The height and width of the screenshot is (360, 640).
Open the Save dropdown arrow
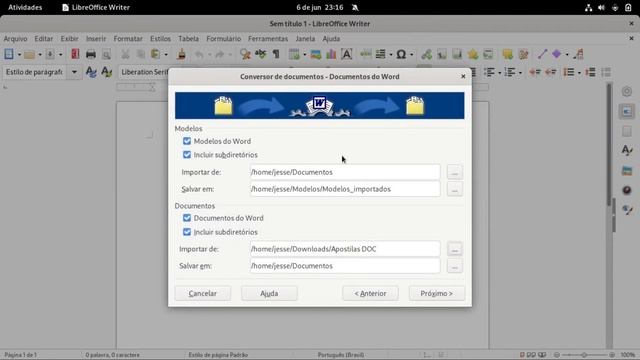[60, 54]
